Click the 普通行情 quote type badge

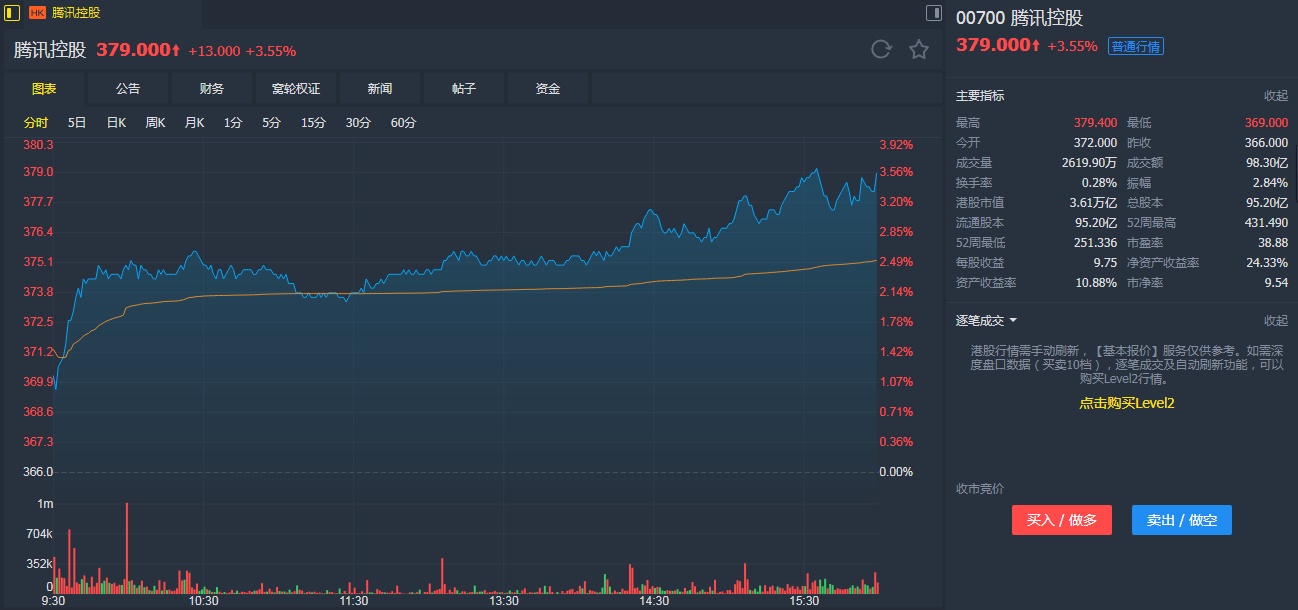[x=1136, y=46]
